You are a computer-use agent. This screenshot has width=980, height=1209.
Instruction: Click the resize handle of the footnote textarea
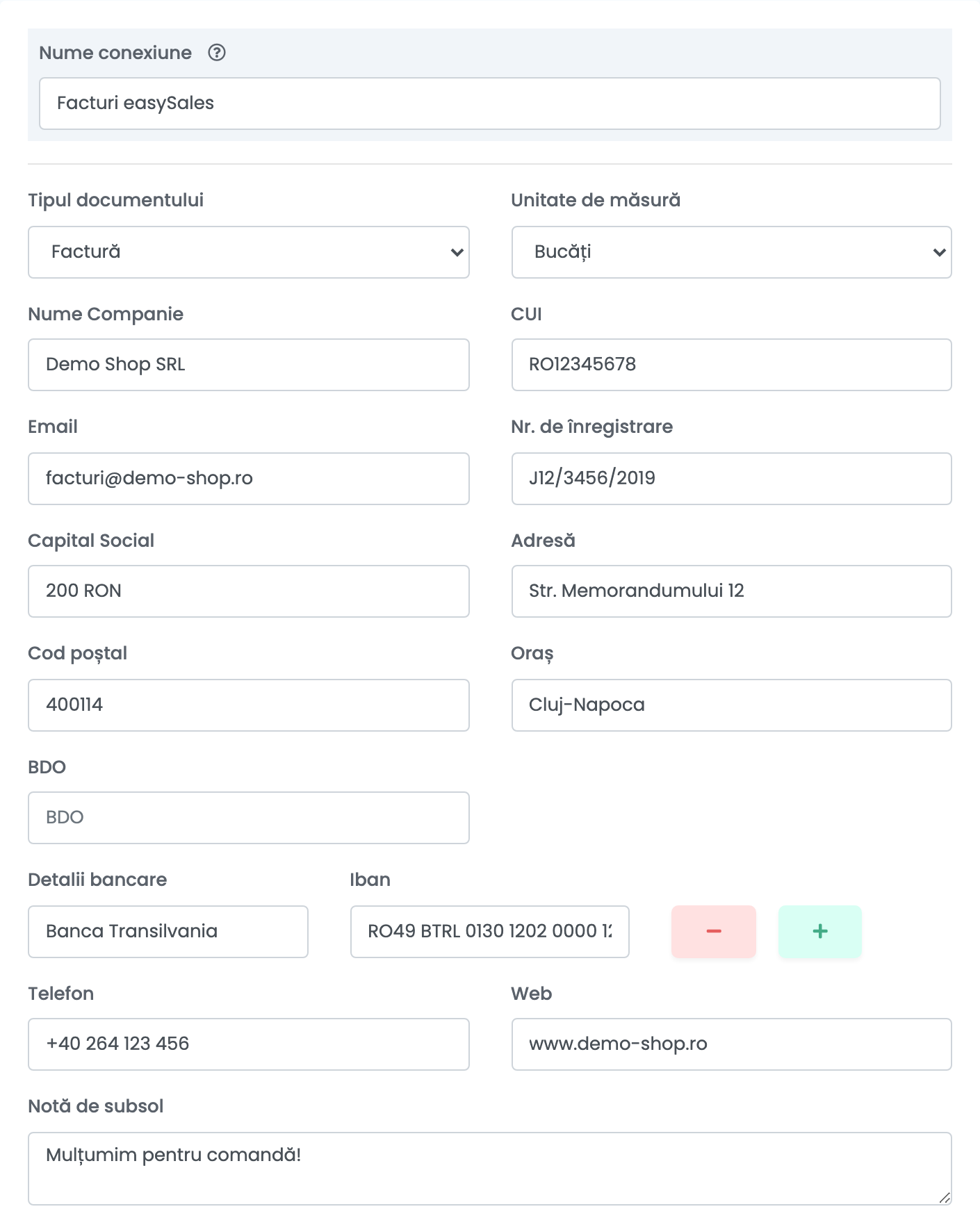pyautogui.click(x=945, y=1198)
